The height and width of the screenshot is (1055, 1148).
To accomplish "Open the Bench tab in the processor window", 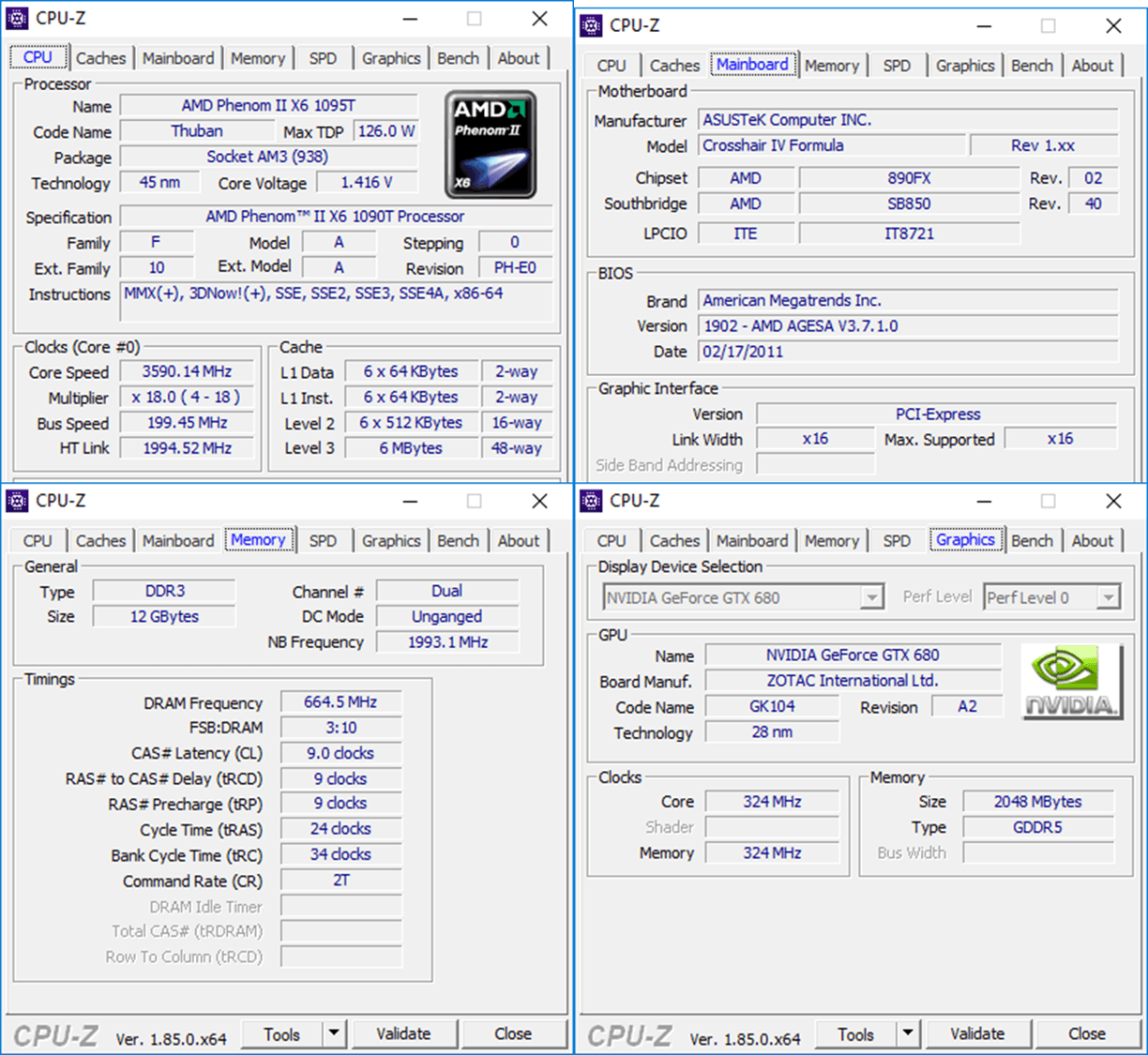I will point(458,58).
